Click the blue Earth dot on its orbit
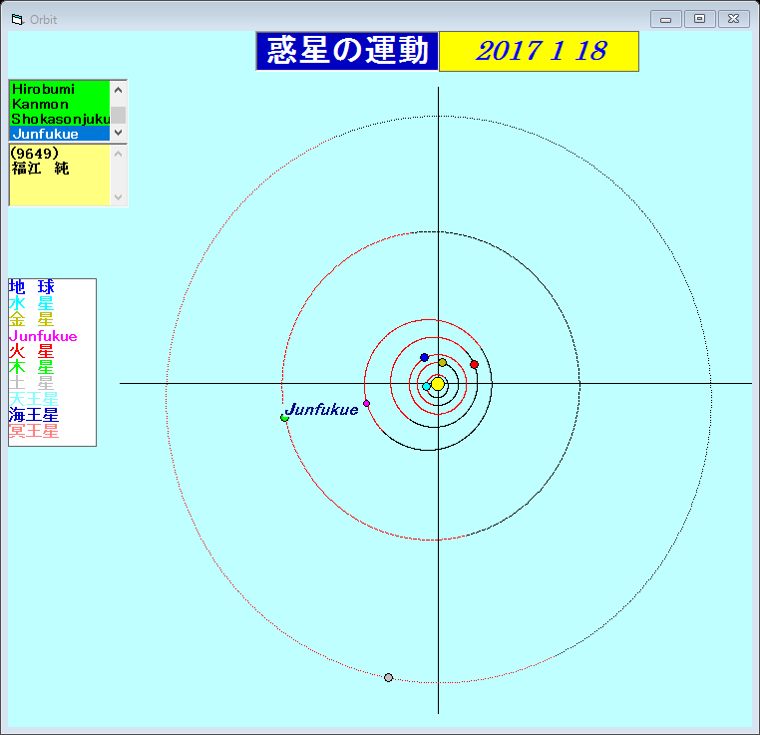760x735 pixels. coord(424,357)
